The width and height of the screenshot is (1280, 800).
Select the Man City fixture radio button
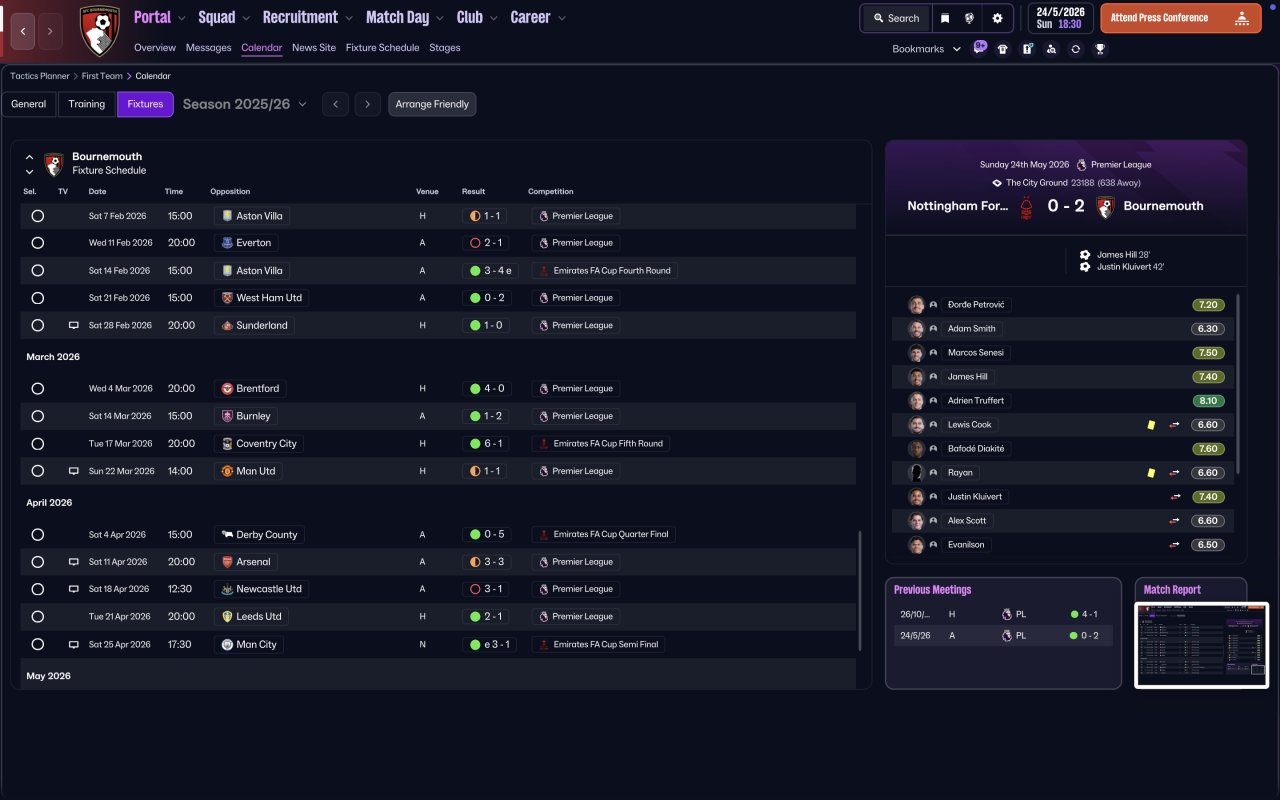tap(37, 645)
